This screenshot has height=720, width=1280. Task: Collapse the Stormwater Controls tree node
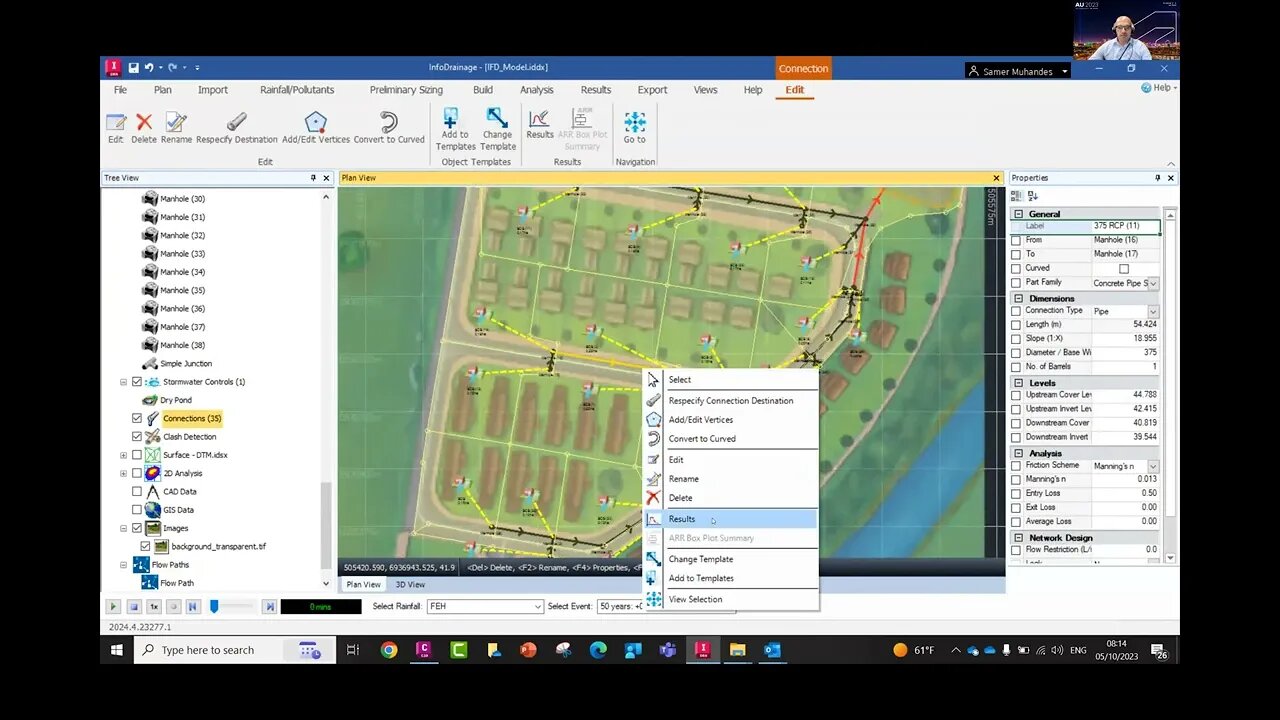tap(124, 382)
